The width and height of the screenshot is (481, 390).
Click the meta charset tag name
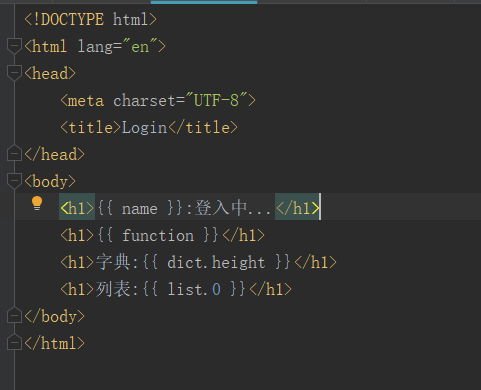pyautogui.click(x=86, y=100)
